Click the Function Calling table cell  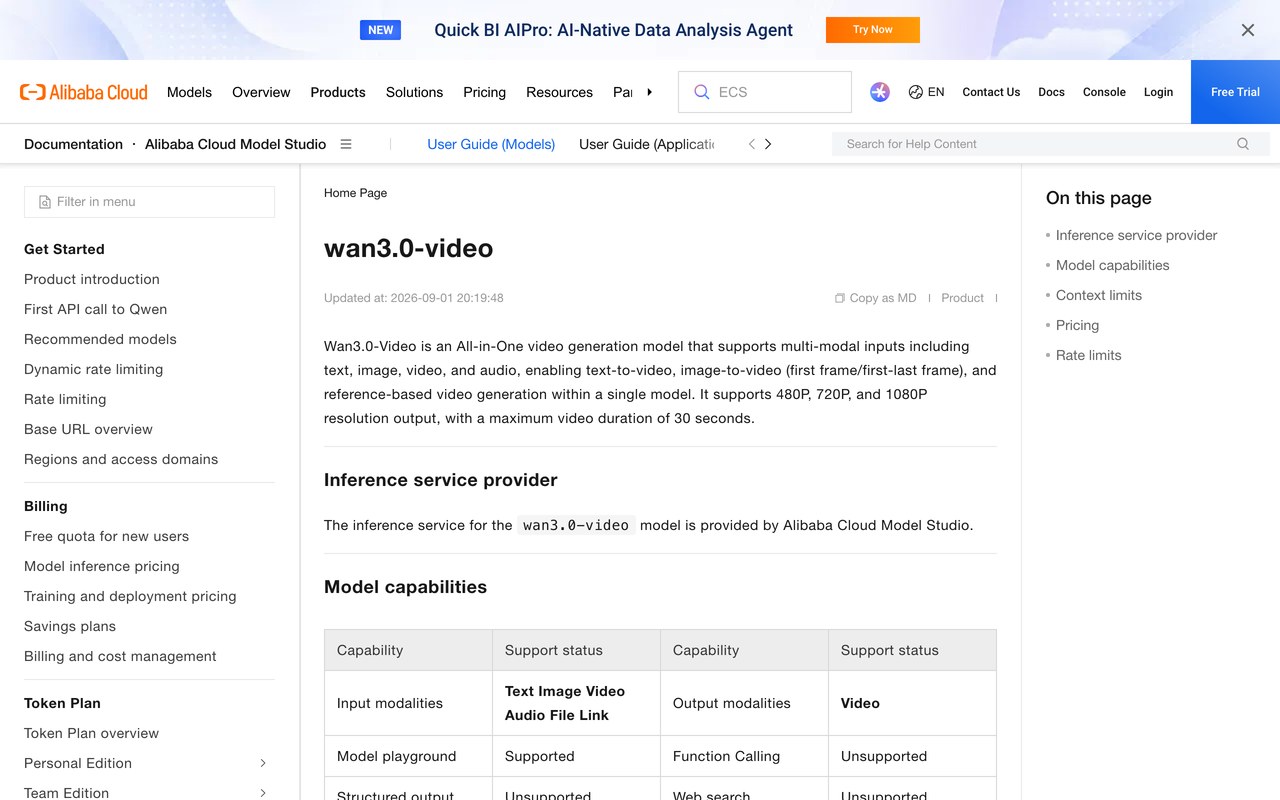(744, 756)
